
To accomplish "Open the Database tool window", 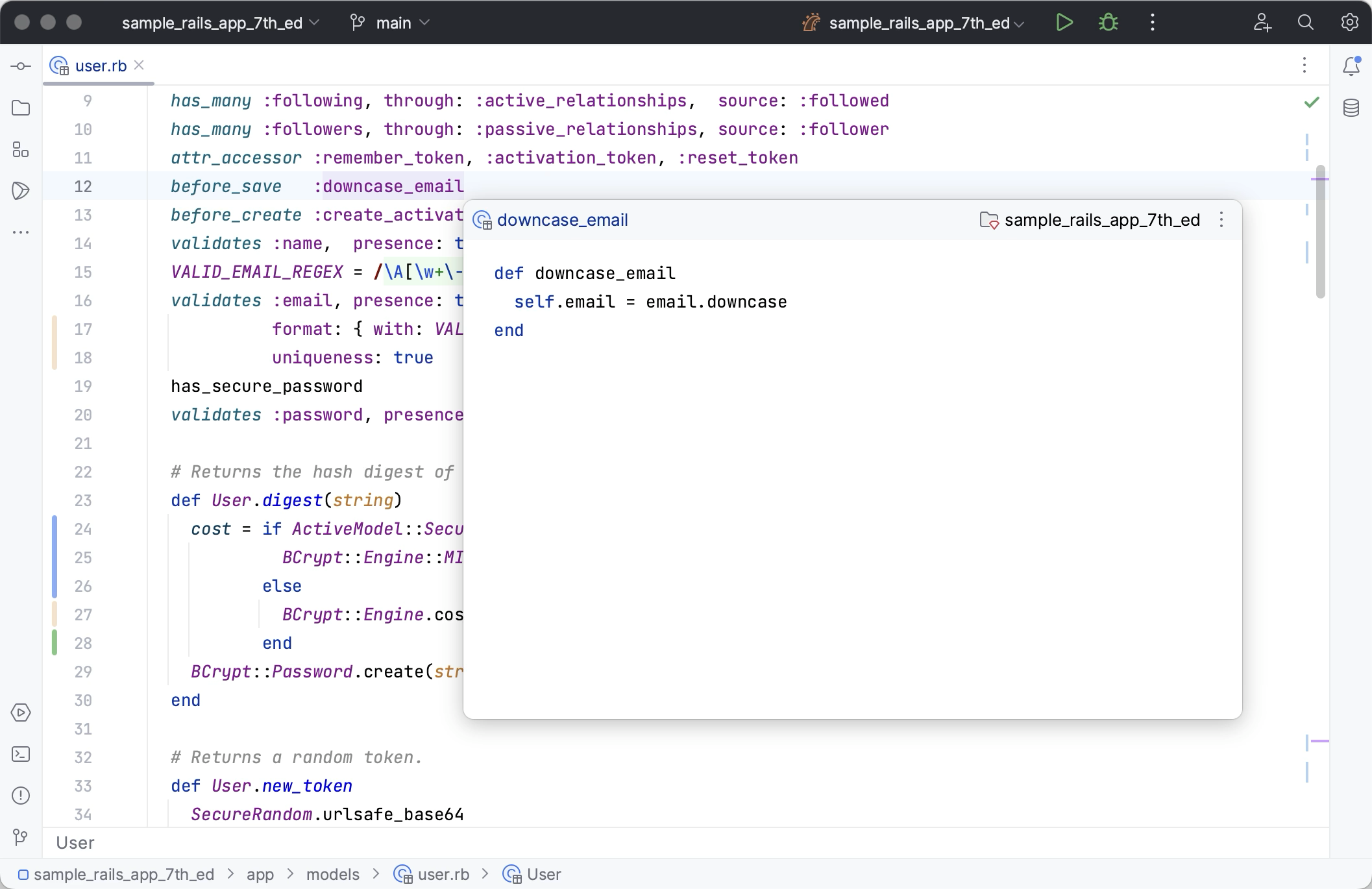I will [1351, 108].
